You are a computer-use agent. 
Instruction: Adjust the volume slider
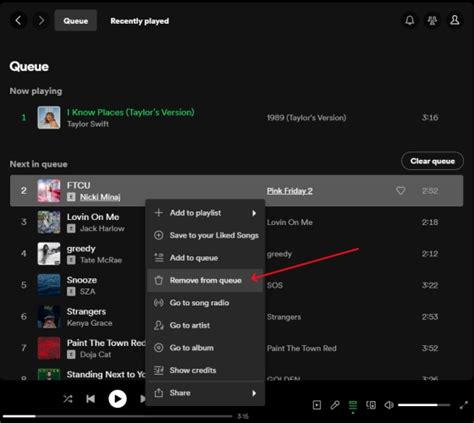[424, 405]
